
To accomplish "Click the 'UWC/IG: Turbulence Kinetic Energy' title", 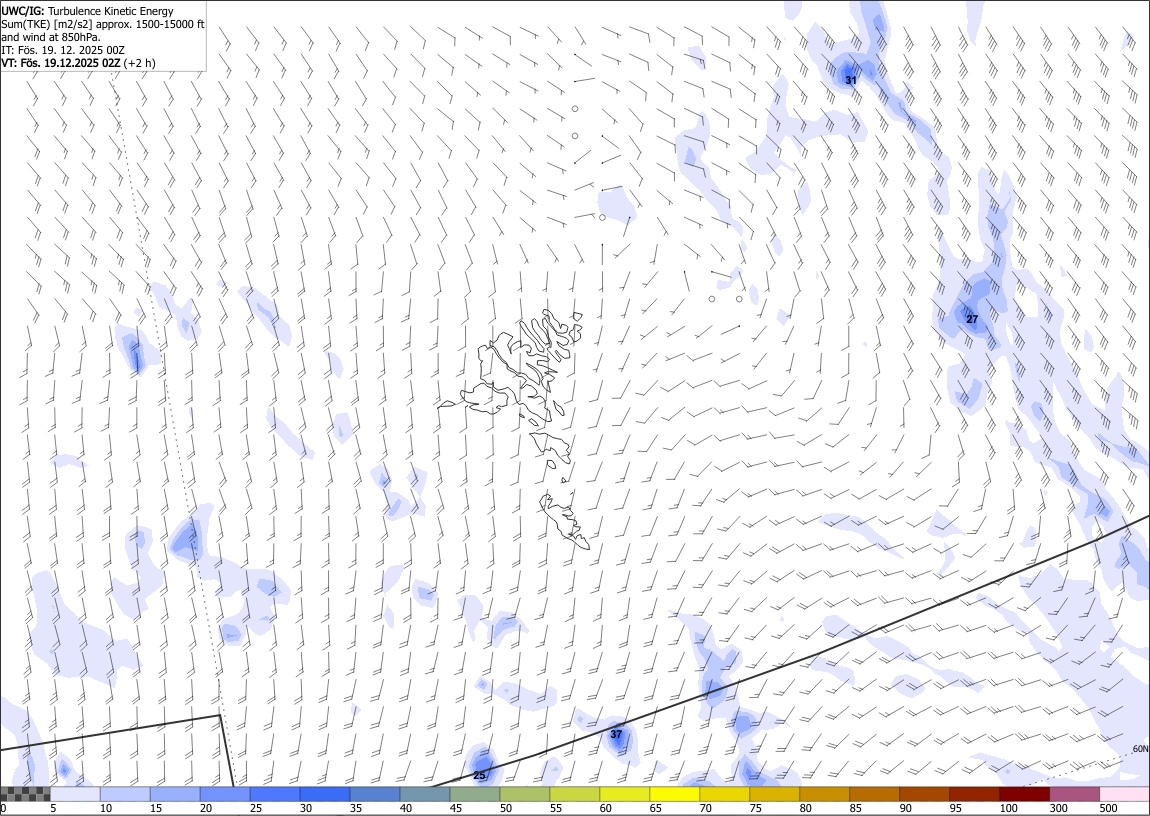I will [87, 11].
